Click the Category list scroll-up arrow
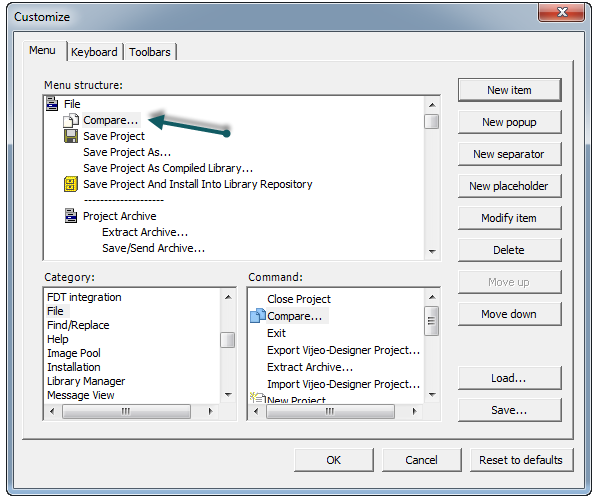The width and height of the screenshot is (596, 503). tap(228, 297)
